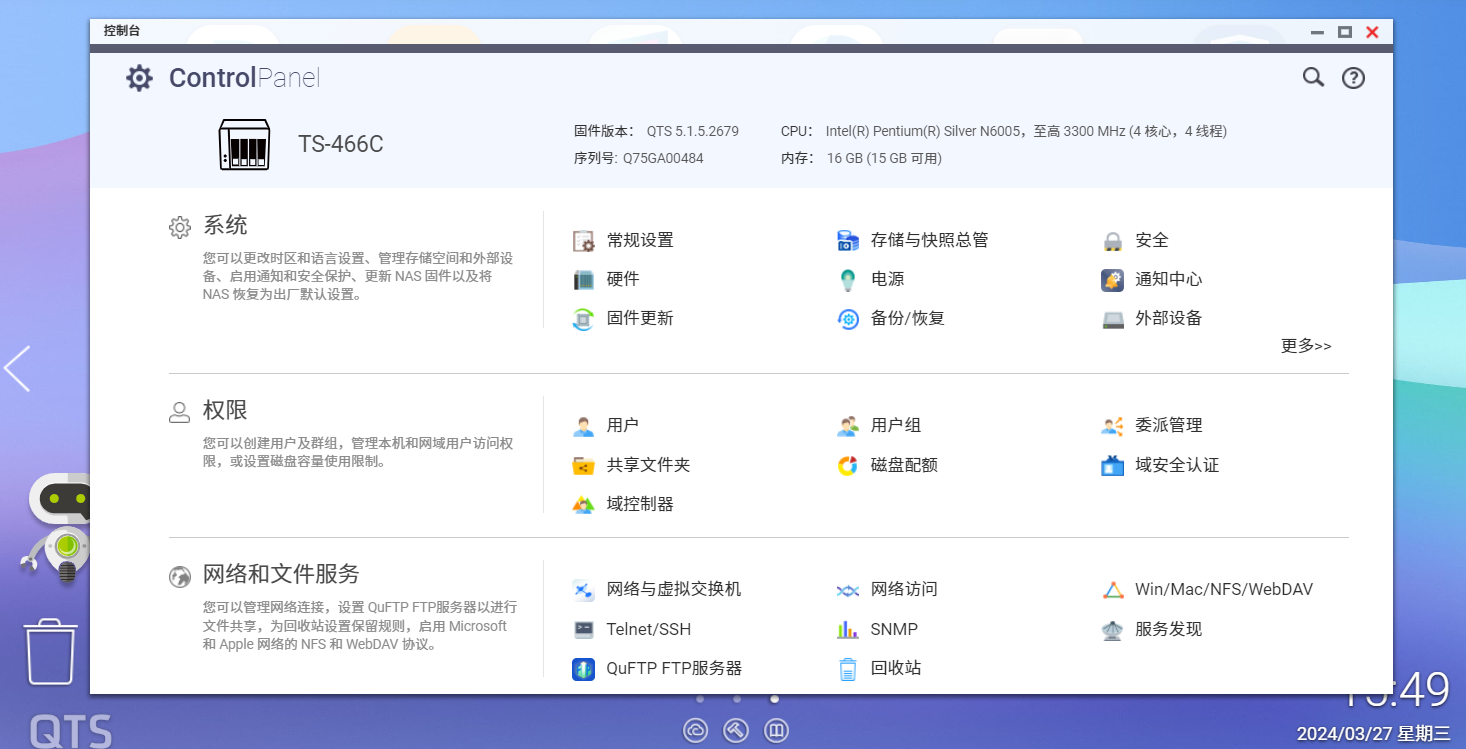Open the QuFTP FTP服务器 icon
This screenshot has width=1466, height=749.
(583, 669)
